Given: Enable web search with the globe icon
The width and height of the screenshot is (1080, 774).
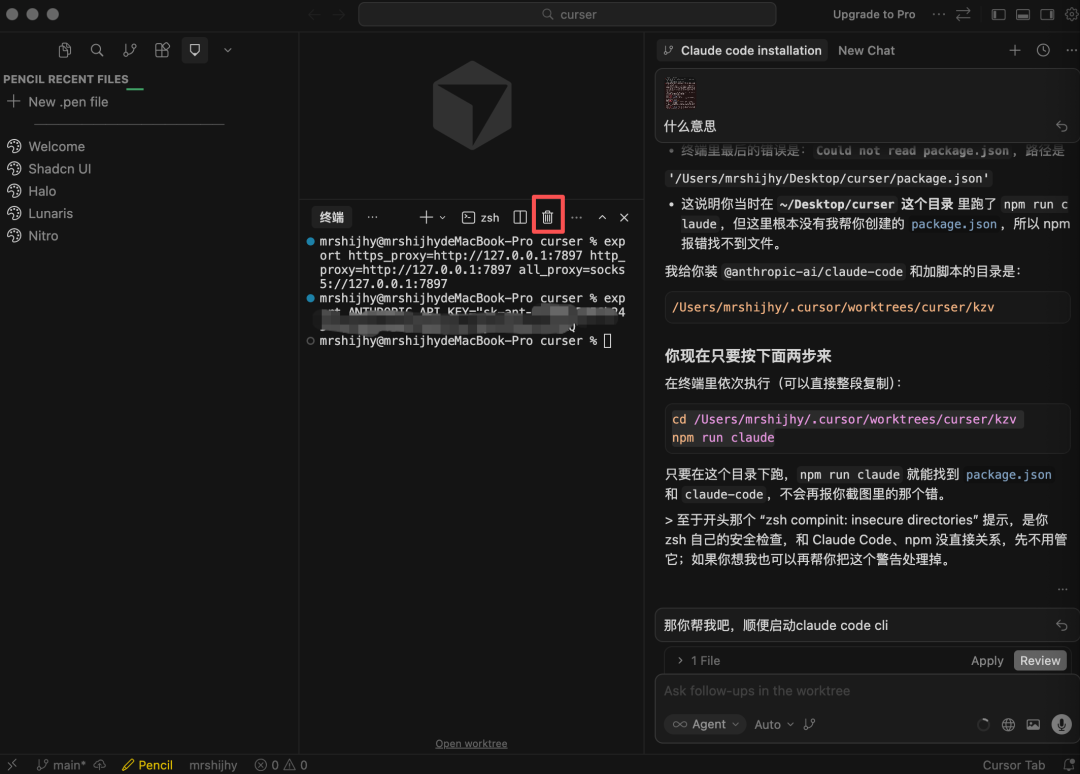Looking at the screenshot, I should (1008, 724).
